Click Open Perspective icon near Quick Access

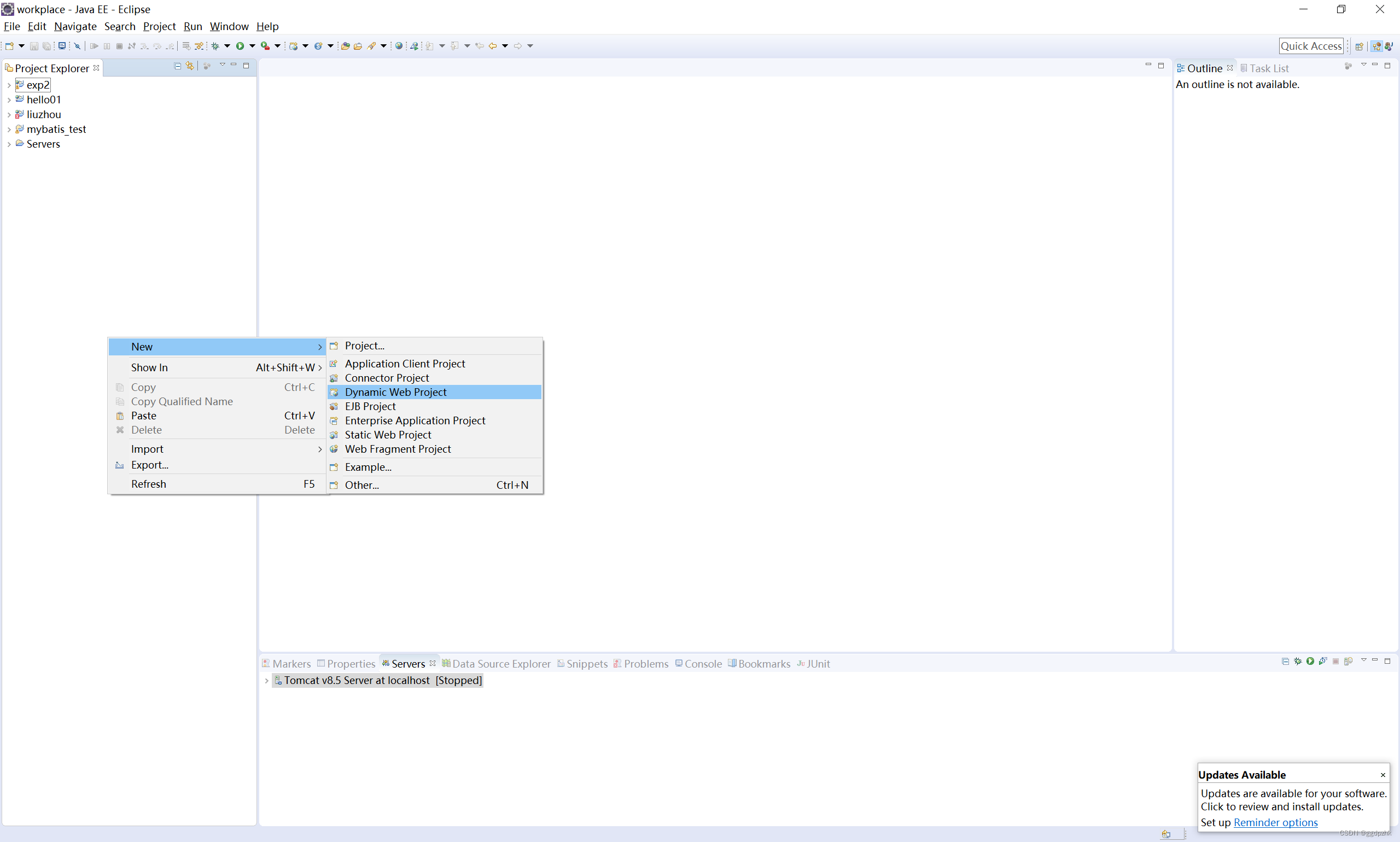1359,46
